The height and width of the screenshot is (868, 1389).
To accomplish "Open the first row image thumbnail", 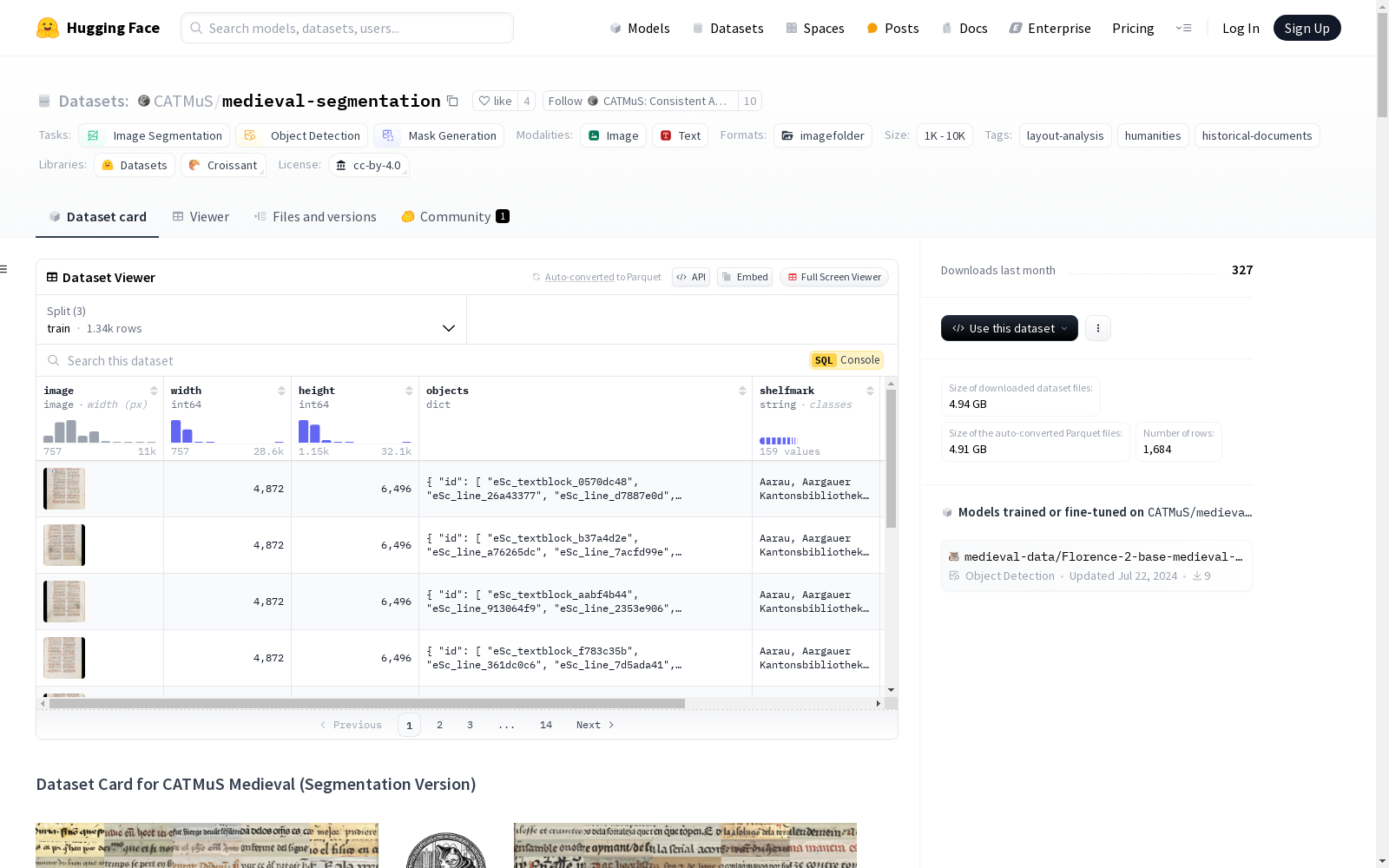I will click(x=64, y=489).
